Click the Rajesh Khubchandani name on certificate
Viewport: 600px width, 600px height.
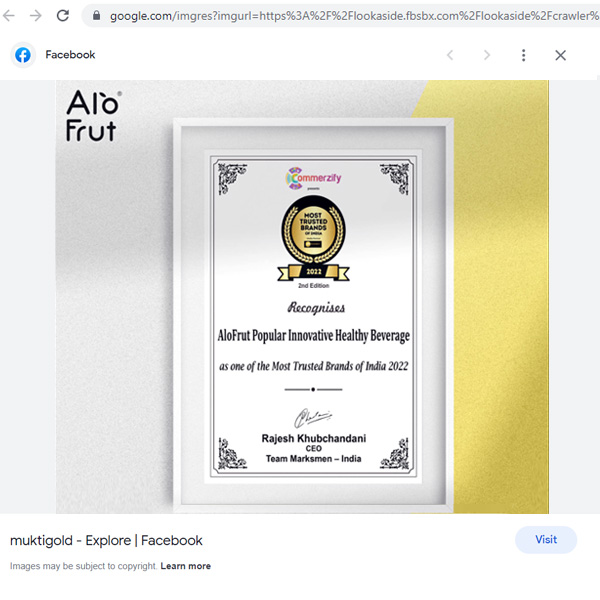[314, 438]
